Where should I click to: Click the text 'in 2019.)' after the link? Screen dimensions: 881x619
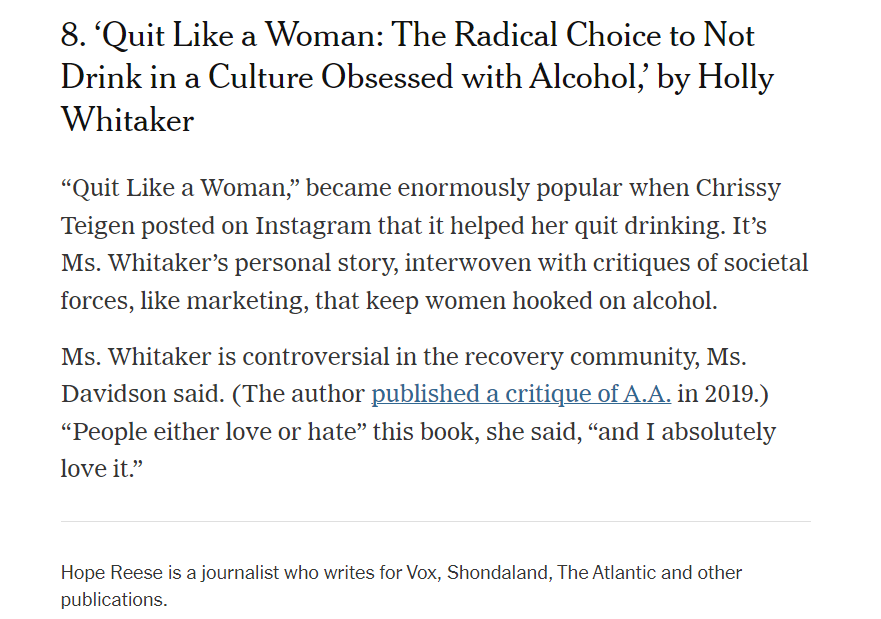(x=723, y=394)
